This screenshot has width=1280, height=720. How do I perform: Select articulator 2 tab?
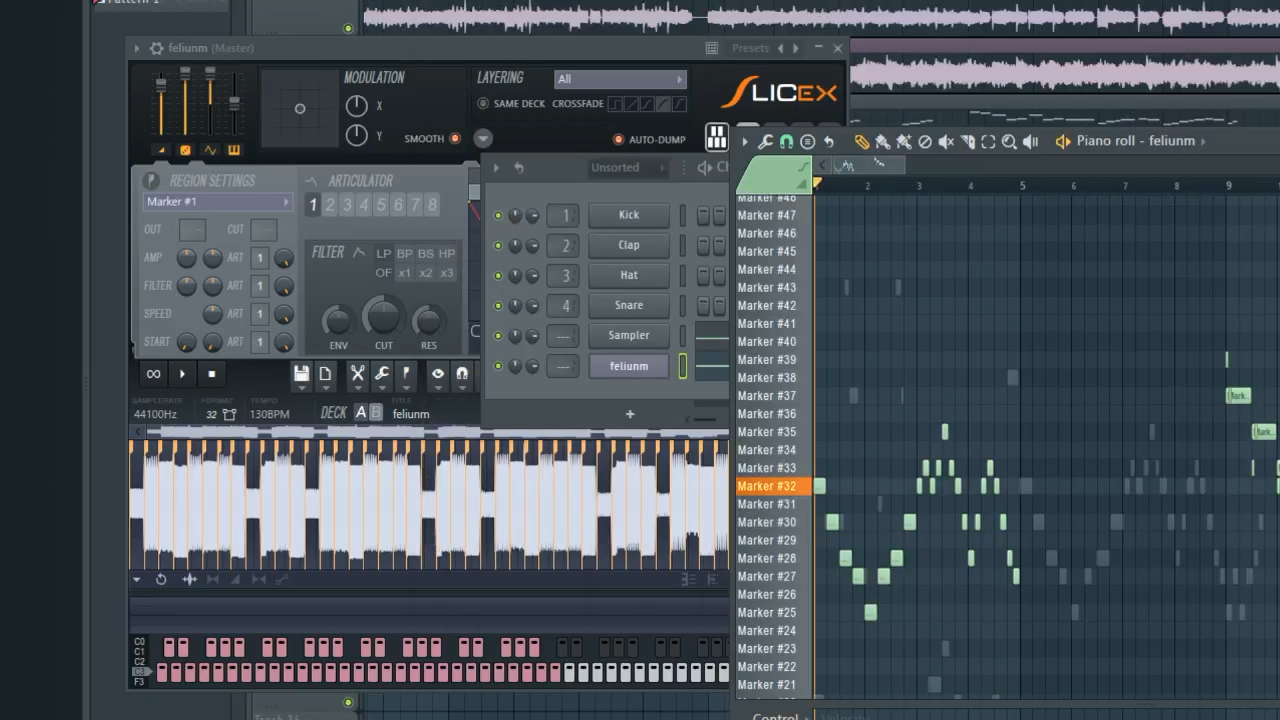coord(330,205)
